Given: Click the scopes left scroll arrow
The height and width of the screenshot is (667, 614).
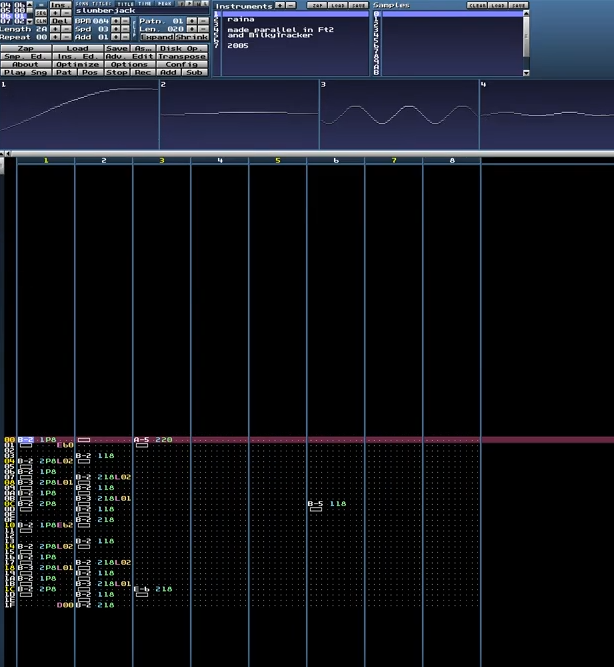Looking at the screenshot, I should [x=8, y=153].
